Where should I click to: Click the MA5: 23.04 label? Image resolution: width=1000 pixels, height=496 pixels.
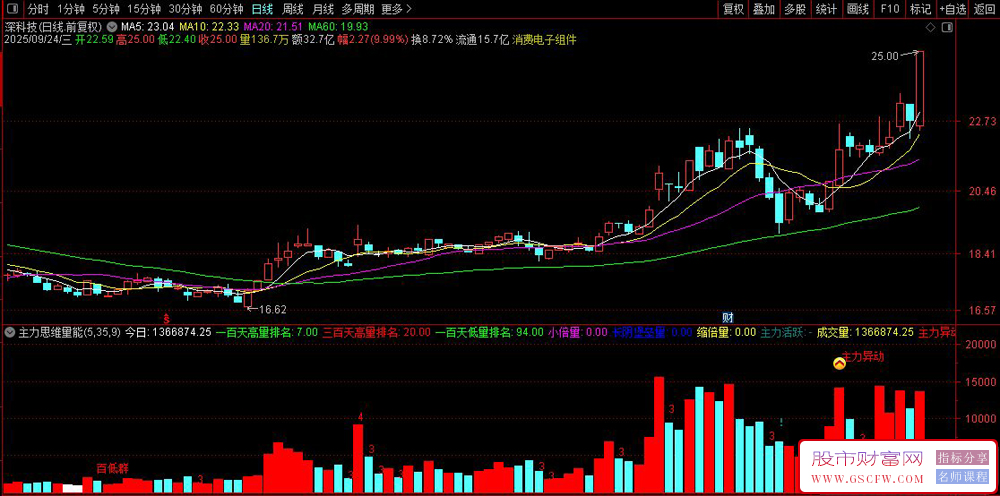148,27
